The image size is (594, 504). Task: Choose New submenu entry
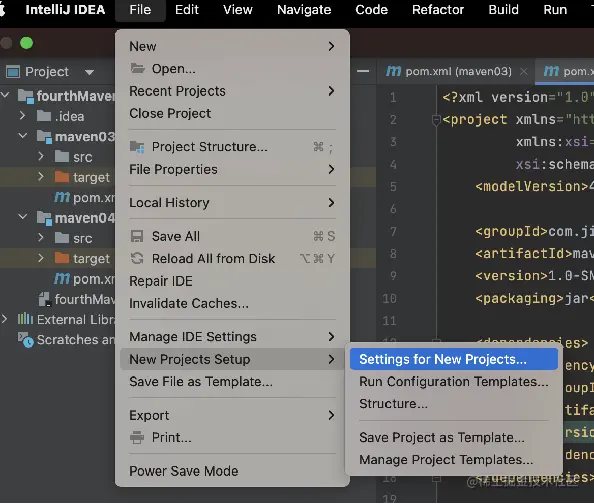(x=232, y=46)
